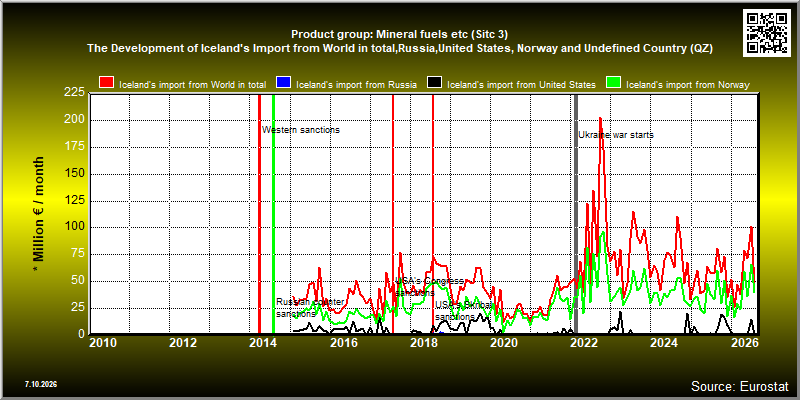Click the black United States legend swatch

434,83
